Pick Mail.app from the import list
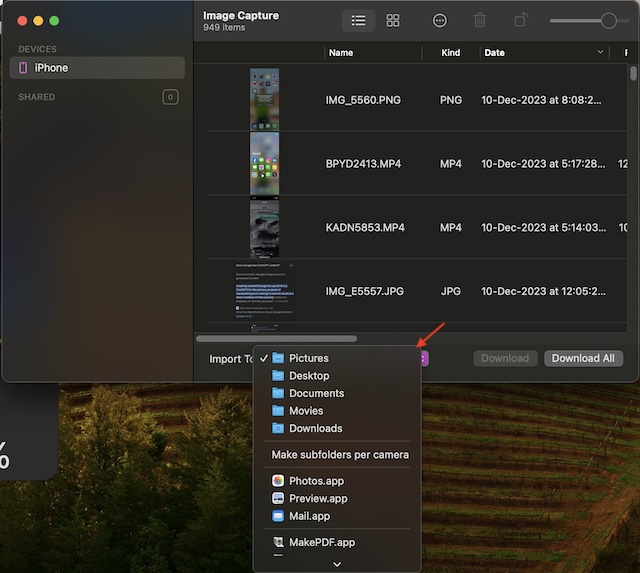 coord(309,516)
